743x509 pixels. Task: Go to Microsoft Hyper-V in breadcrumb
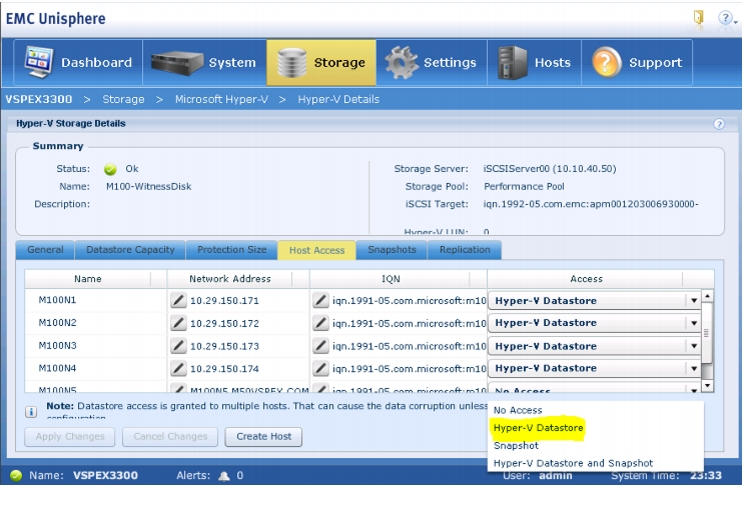pyautogui.click(x=221, y=100)
